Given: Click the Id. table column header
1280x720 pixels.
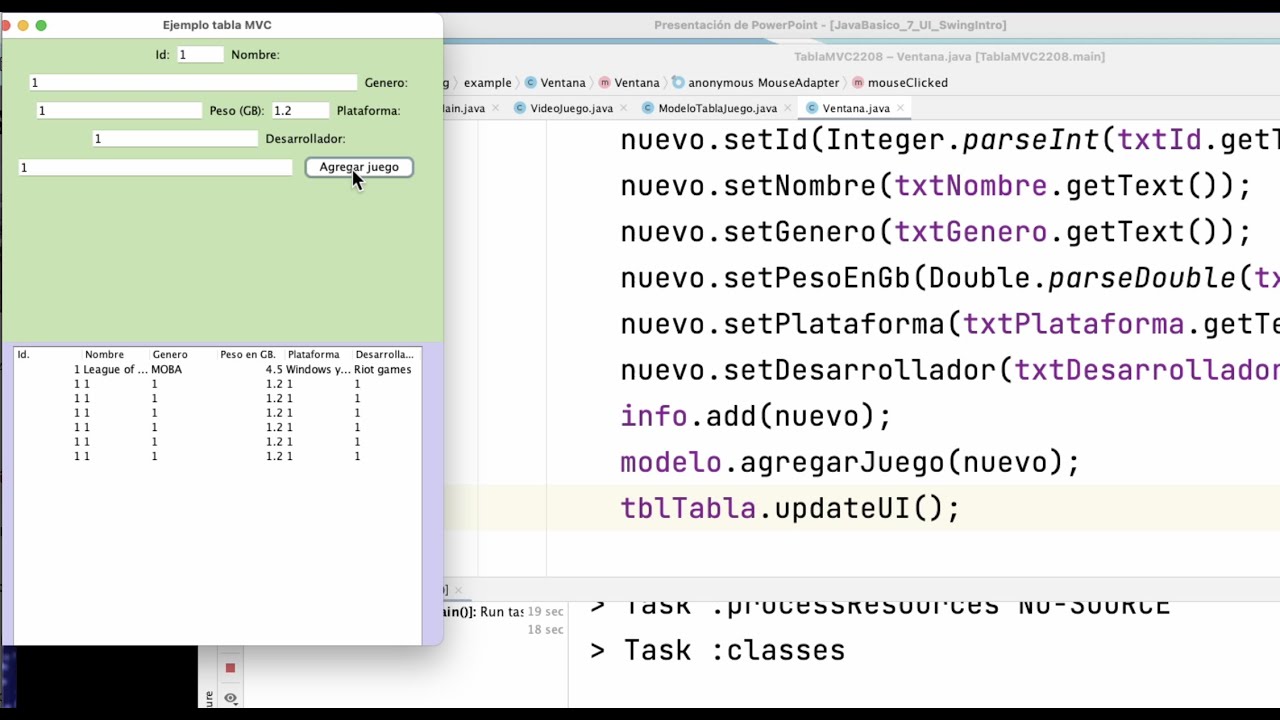Looking at the screenshot, I should tap(48, 354).
